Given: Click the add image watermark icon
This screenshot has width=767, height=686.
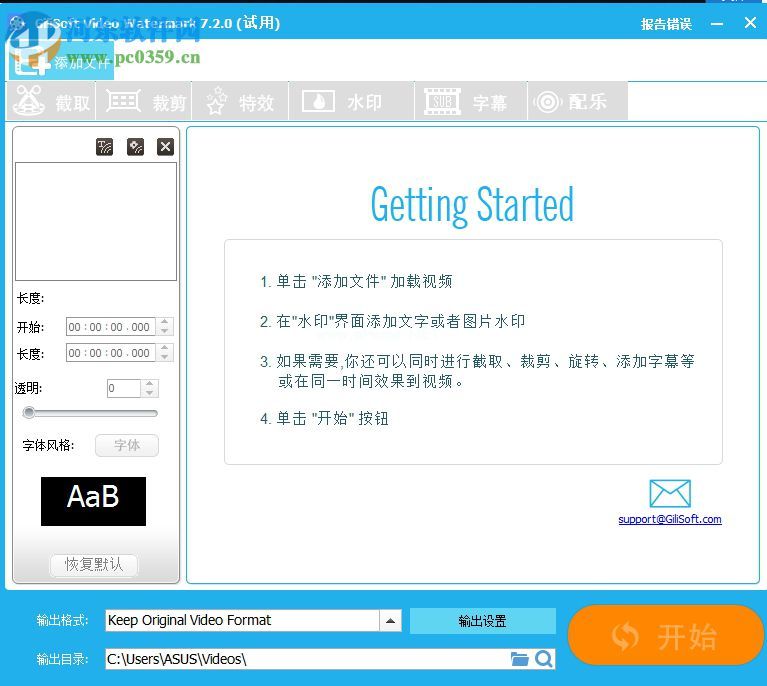Looking at the screenshot, I should coord(135,147).
